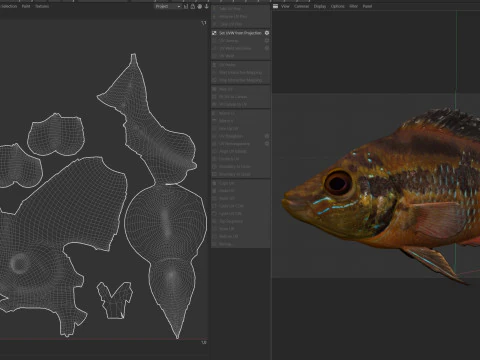Click Fit UV to Canvas icon
Screen dimensions: 480x360
coord(214,97)
